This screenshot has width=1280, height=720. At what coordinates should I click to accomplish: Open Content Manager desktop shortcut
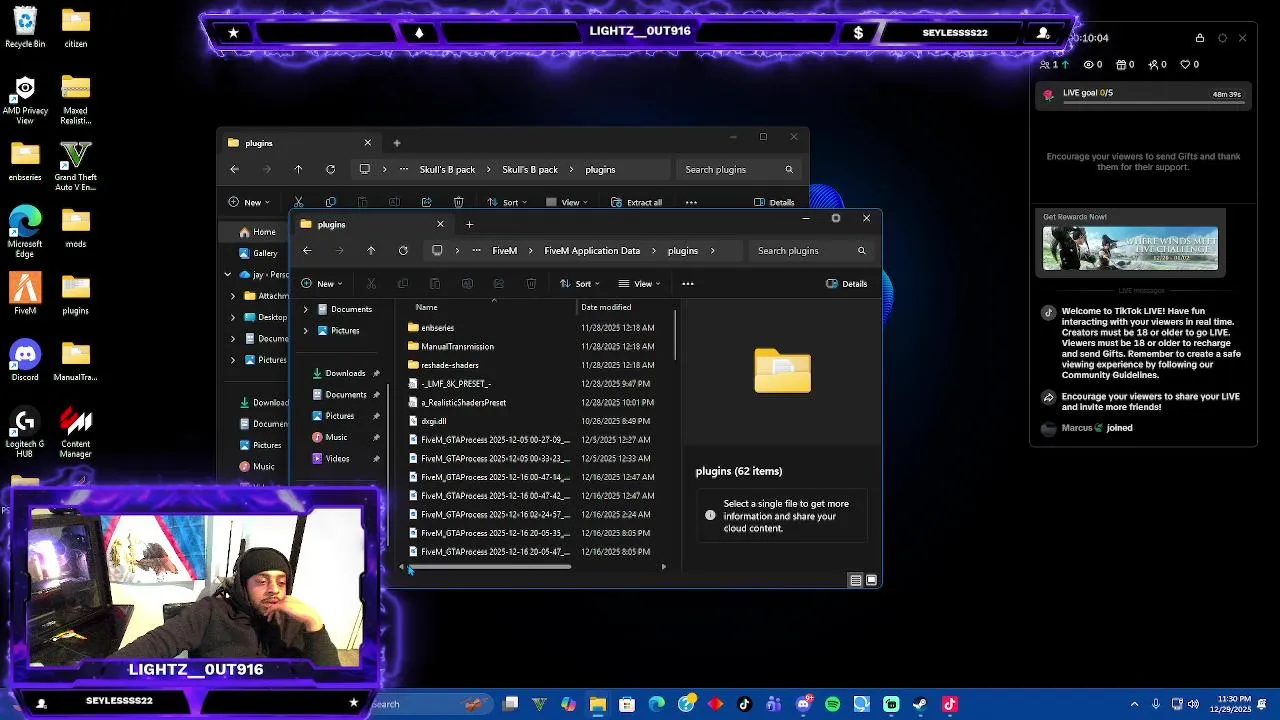(x=75, y=433)
